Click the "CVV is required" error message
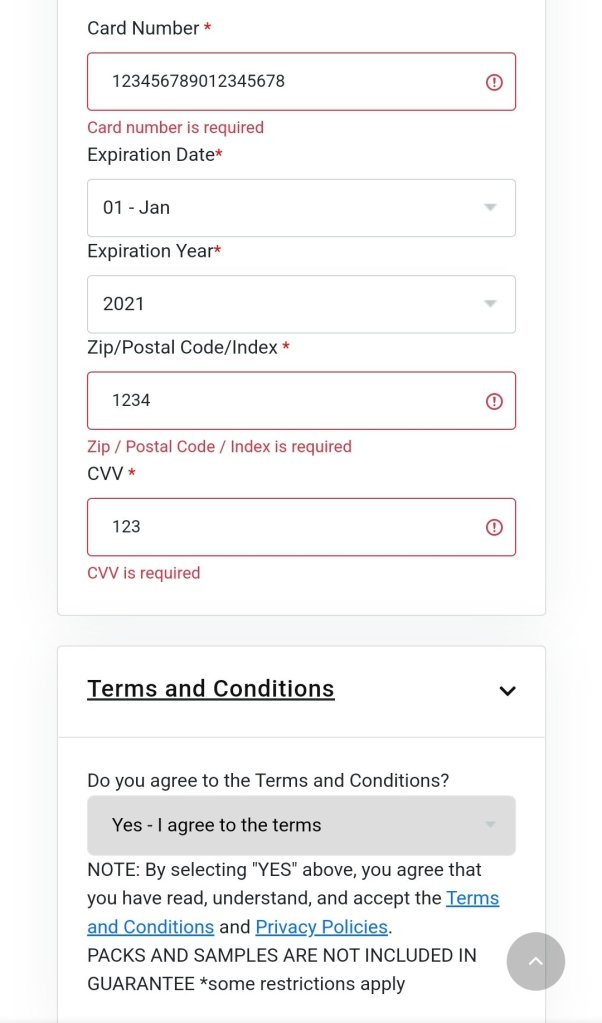The height and width of the screenshot is (1023, 602). (x=144, y=573)
